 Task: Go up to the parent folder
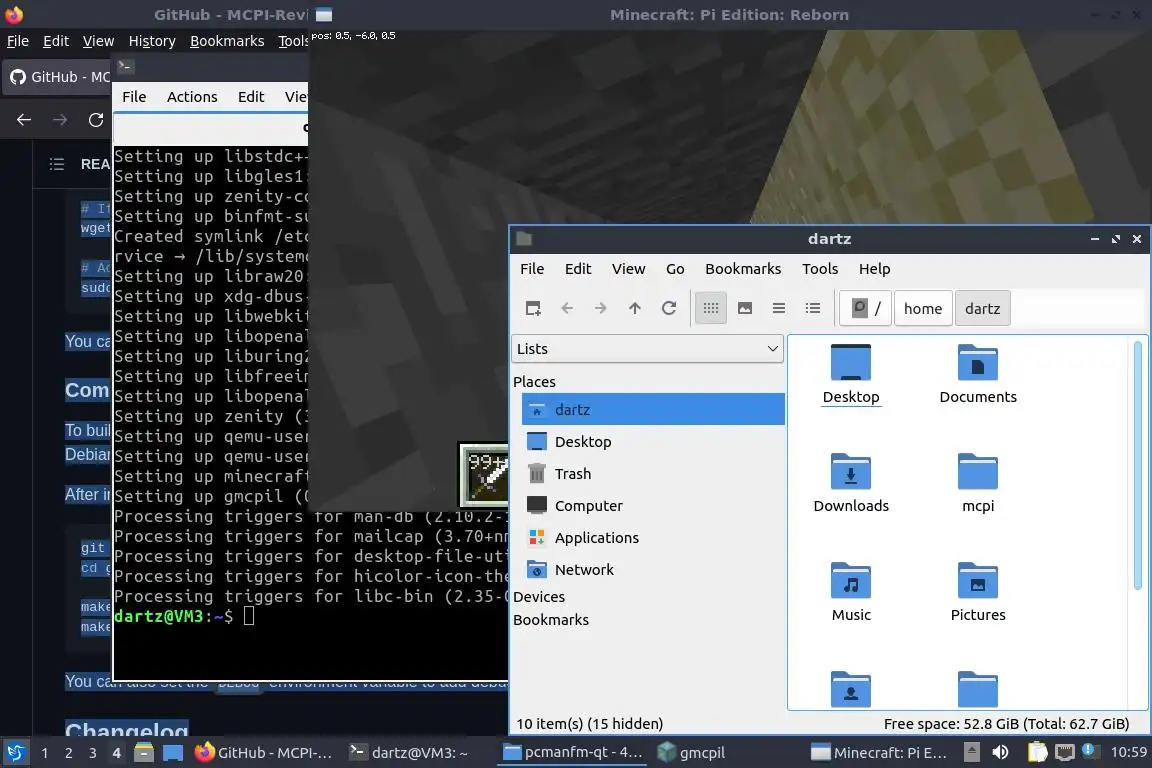coord(635,308)
